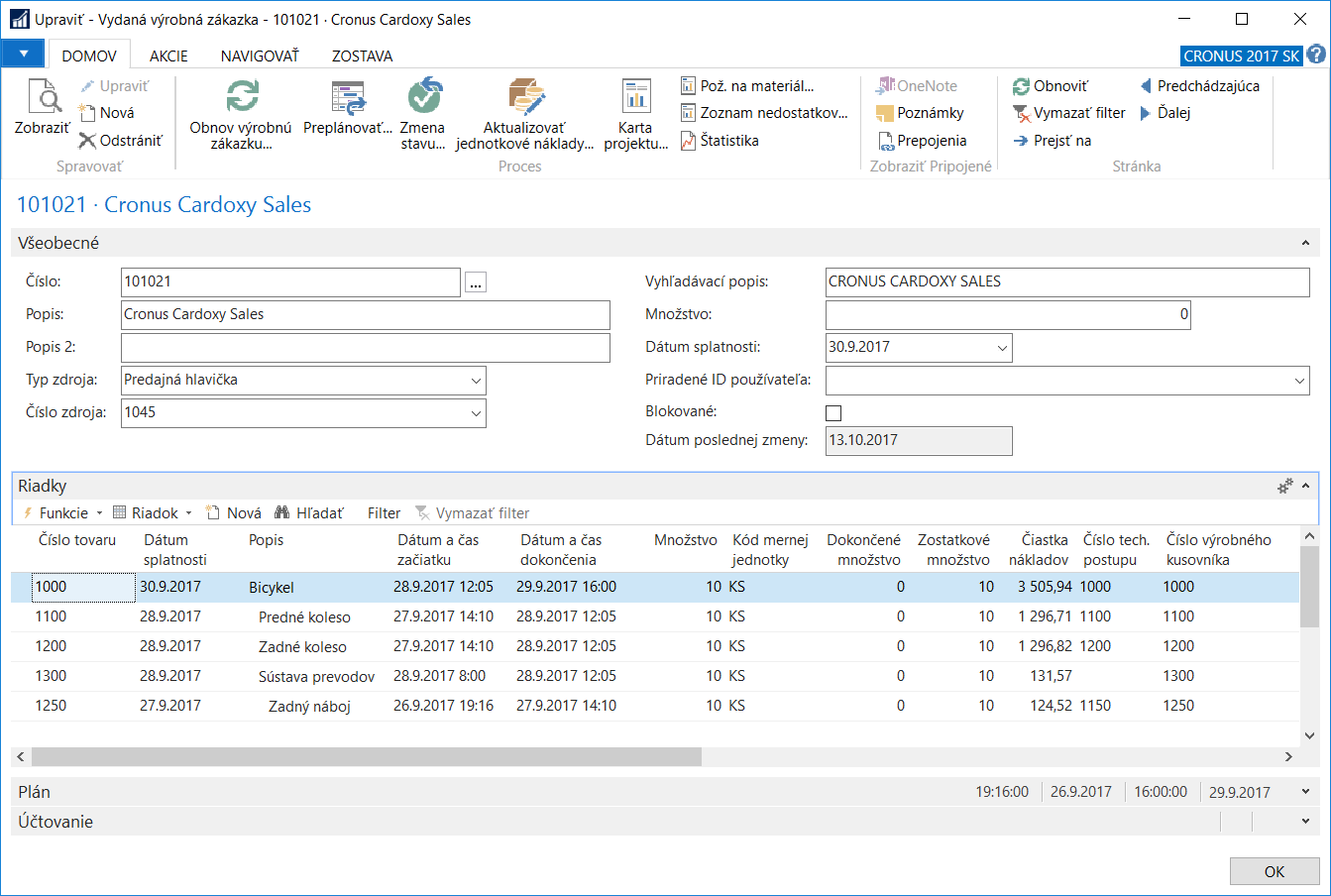Open Funkcie dropdown menu
Image resolution: width=1331 pixels, height=896 pixels.
click(x=62, y=512)
